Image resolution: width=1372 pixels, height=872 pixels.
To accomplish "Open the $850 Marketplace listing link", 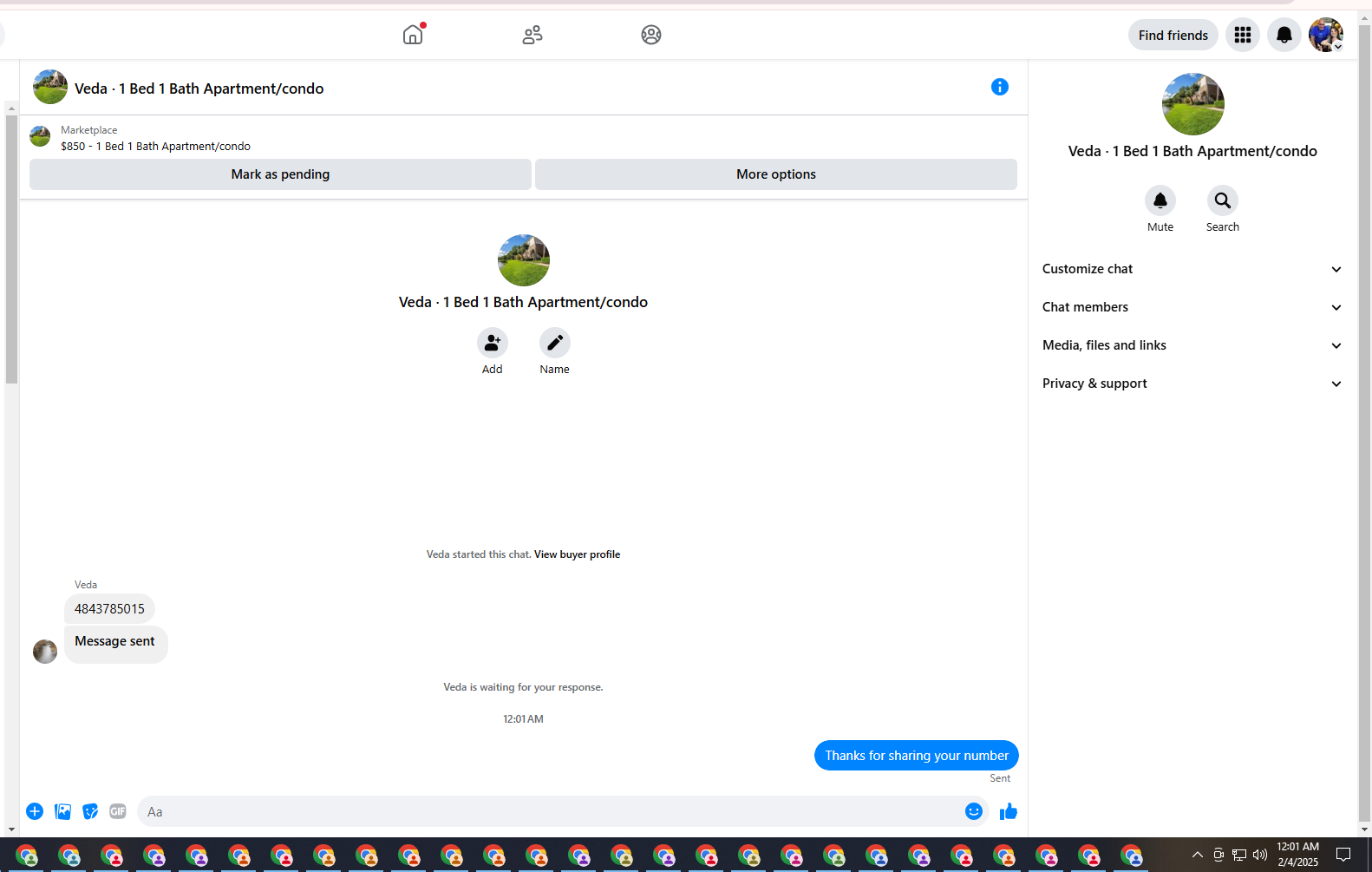I will pyautogui.click(x=156, y=147).
